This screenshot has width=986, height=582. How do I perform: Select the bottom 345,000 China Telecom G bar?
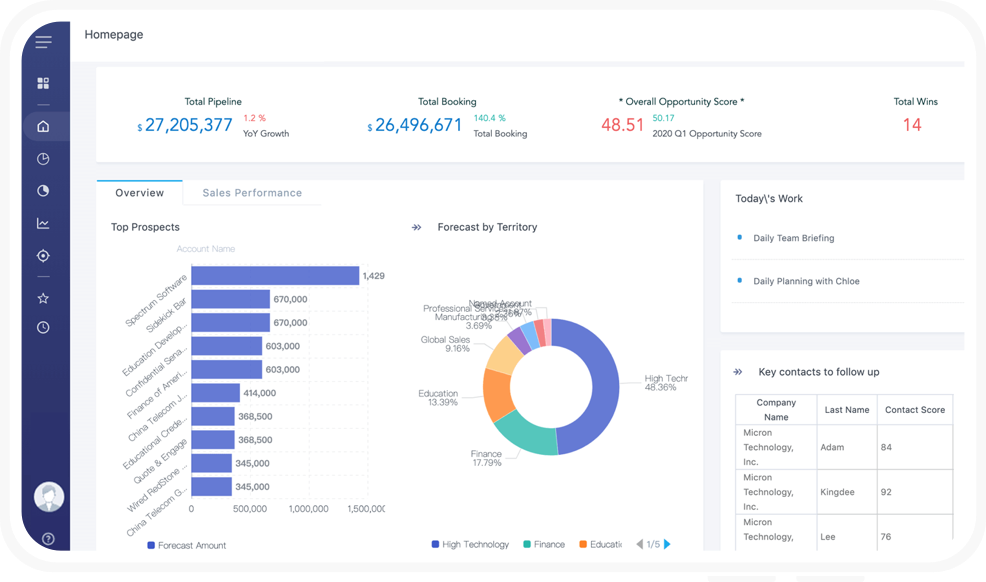211,486
